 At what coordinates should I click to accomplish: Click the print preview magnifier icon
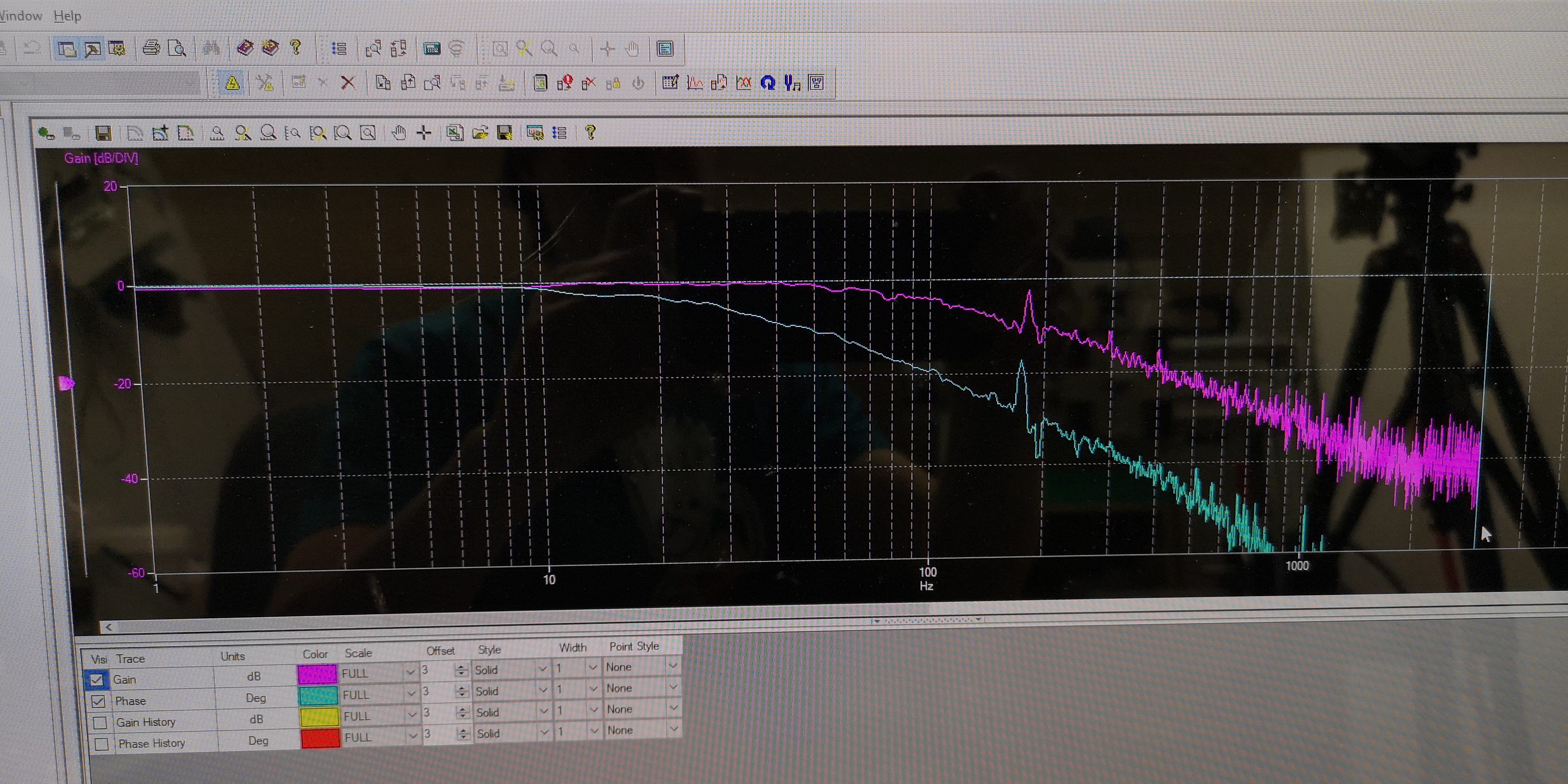click(177, 48)
